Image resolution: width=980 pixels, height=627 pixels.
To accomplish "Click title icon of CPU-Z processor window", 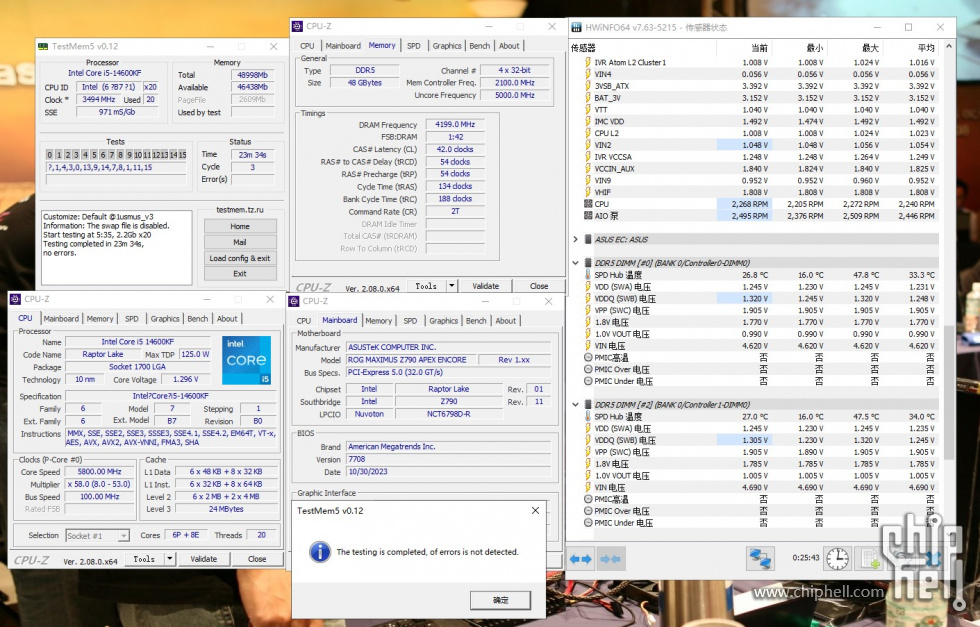I will (x=16, y=299).
